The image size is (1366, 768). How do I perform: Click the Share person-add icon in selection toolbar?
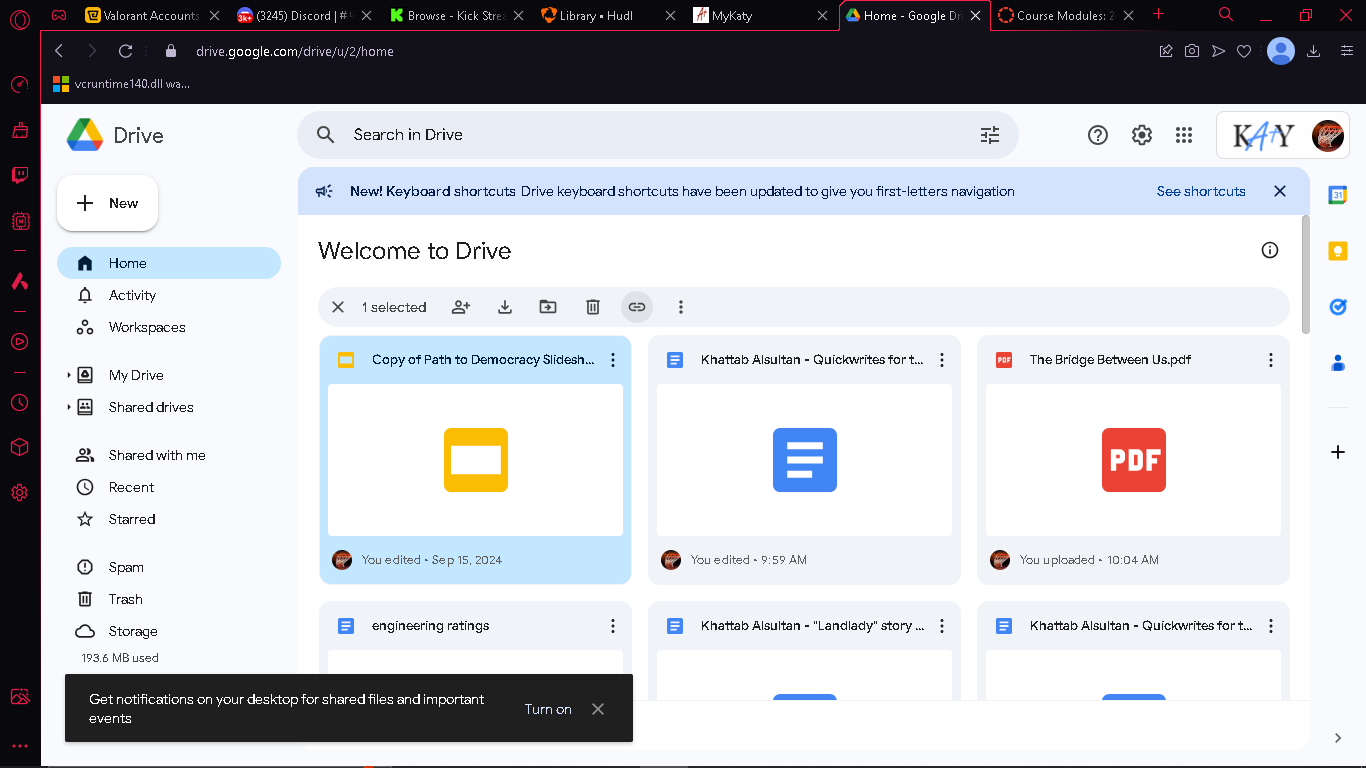(461, 307)
